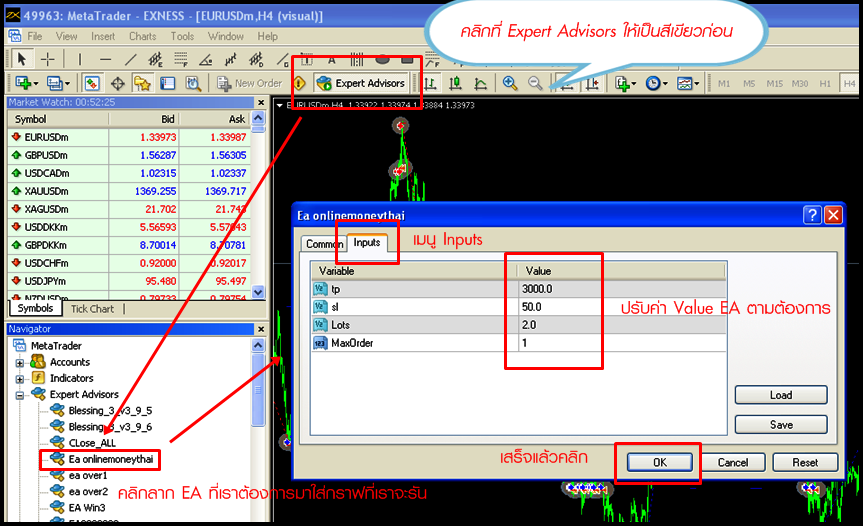The width and height of the screenshot is (863, 526).
Task: Zoom in on the chart
Action: tap(510, 83)
